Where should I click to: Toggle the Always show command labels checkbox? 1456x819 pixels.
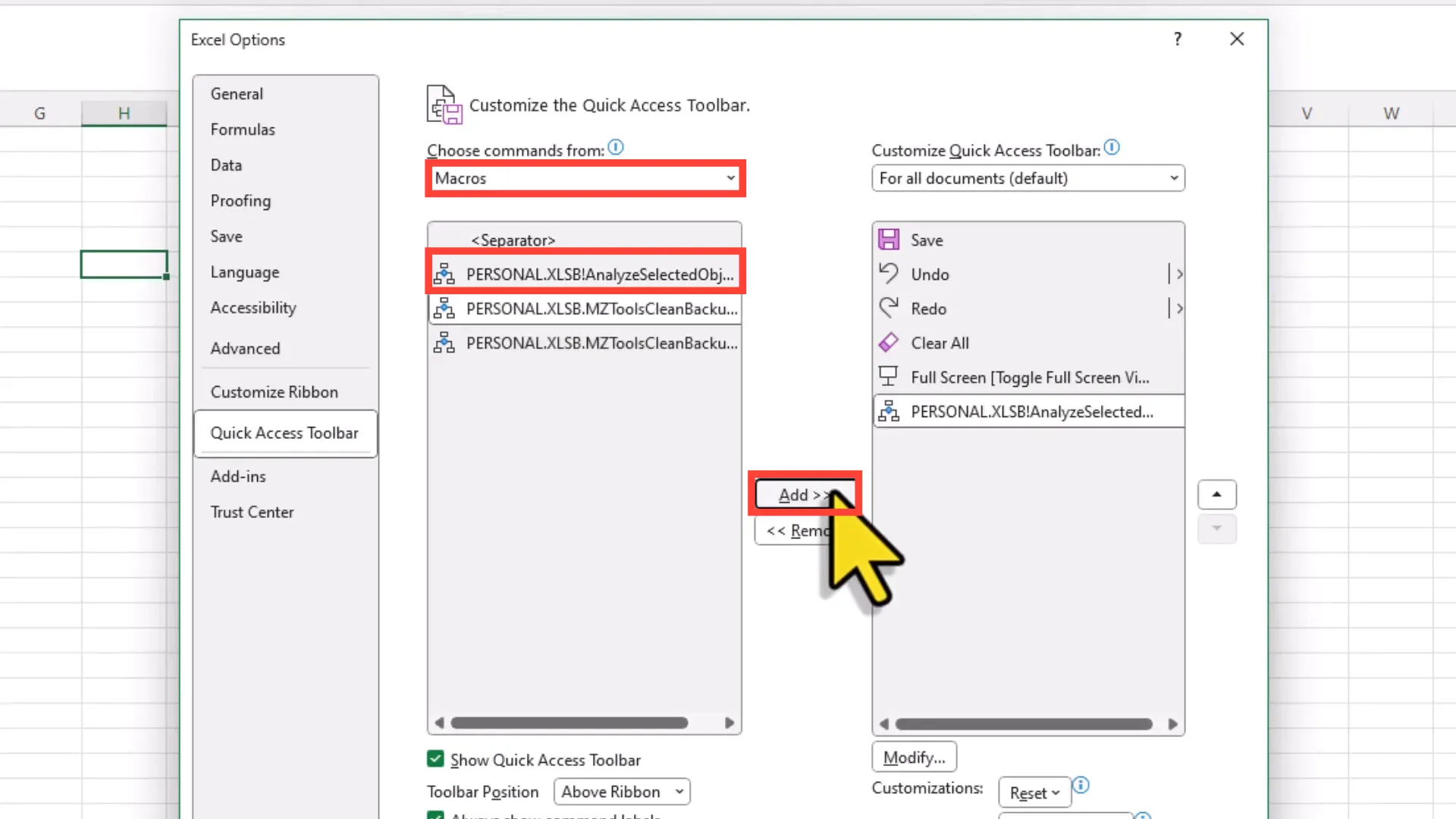(435, 815)
